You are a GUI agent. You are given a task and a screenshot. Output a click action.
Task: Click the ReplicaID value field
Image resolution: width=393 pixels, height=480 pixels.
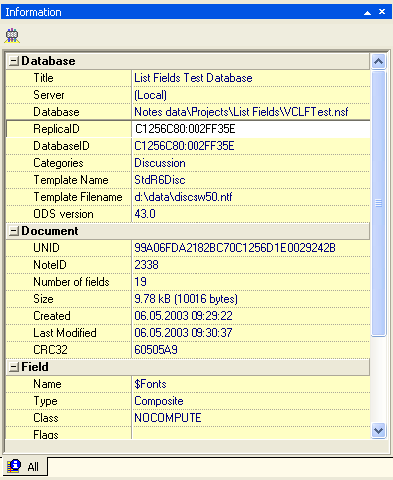click(251, 129)
